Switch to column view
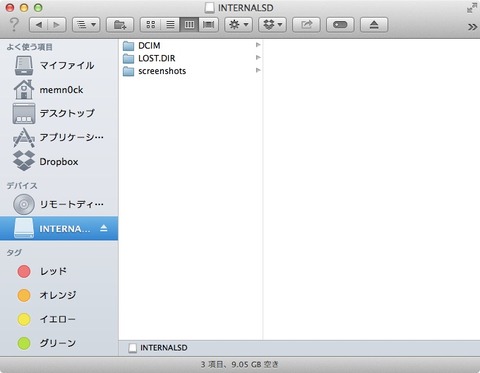Viewport: 480px width, 373px height. (189, 25)
